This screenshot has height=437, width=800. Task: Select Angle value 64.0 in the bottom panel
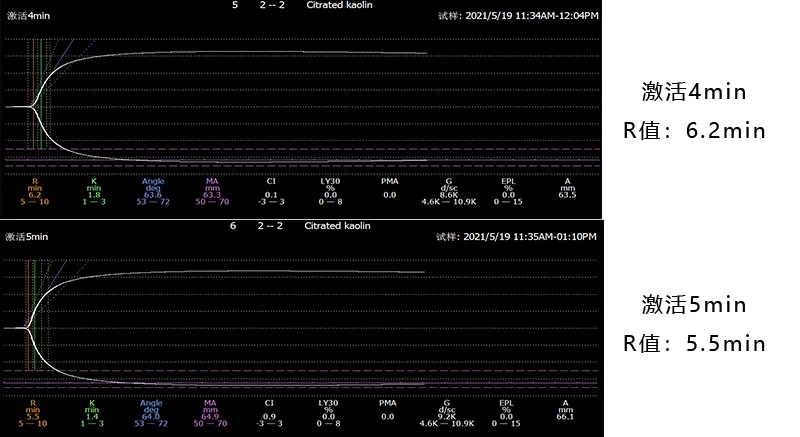151,416
